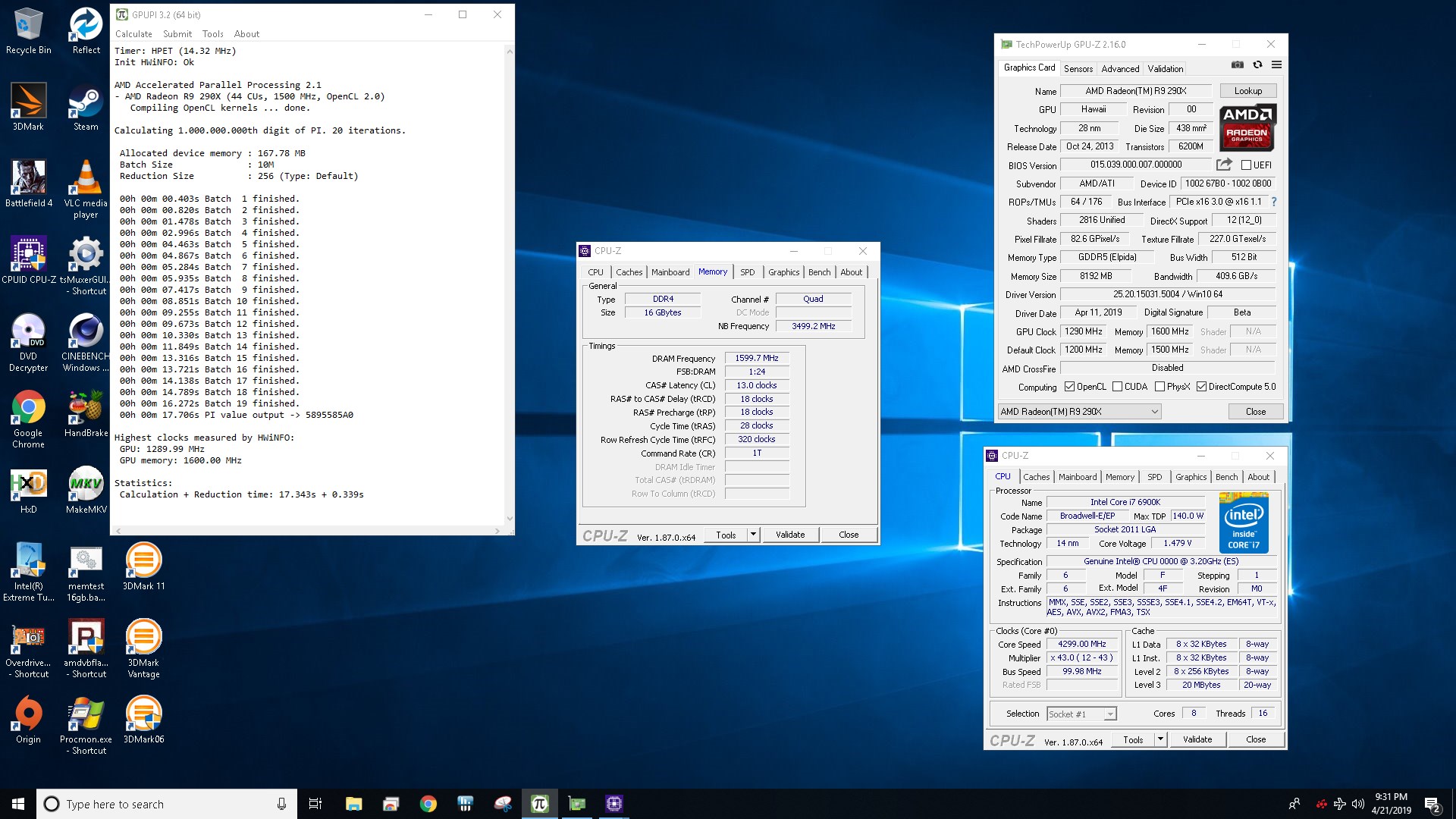Open 3DMark 11 desktop icon

point(143,566)
